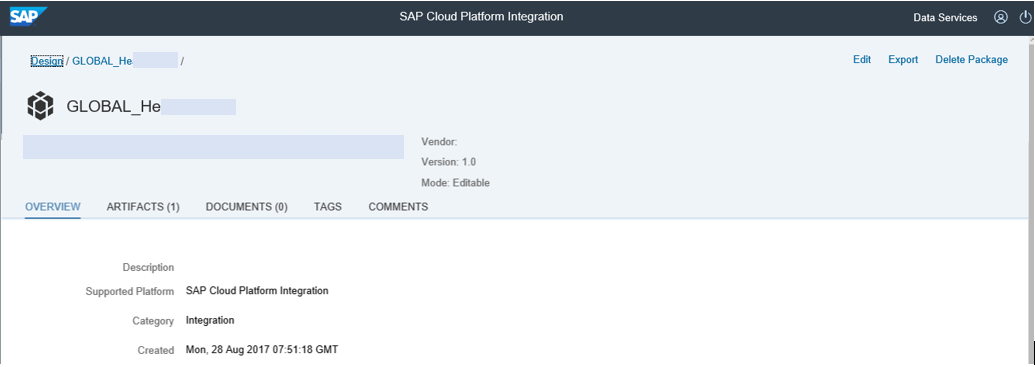This screenshot has height=367, width=1035.
Task: Click the power logout icon
Action: 1025,17
